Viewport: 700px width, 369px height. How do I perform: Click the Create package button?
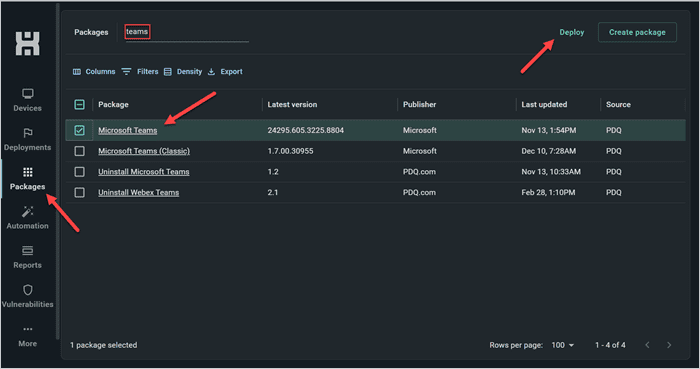pyautogui.click(x=637, y=33)
